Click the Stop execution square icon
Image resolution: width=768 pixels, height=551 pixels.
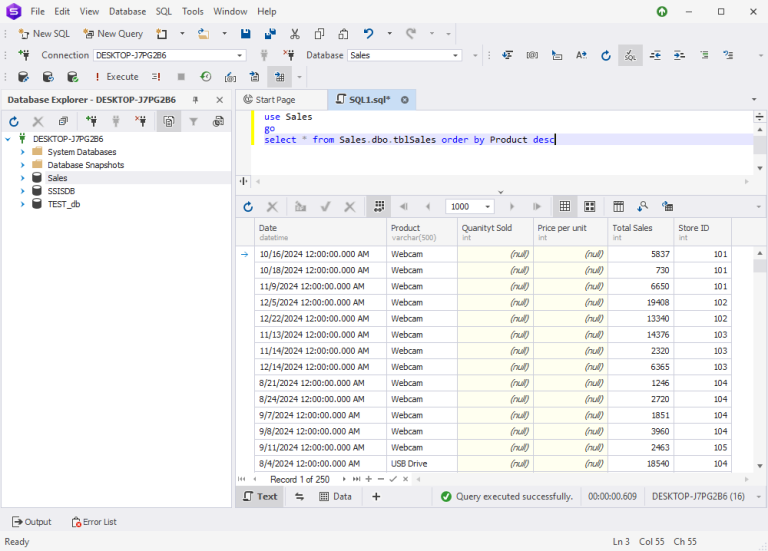(181, 77)
